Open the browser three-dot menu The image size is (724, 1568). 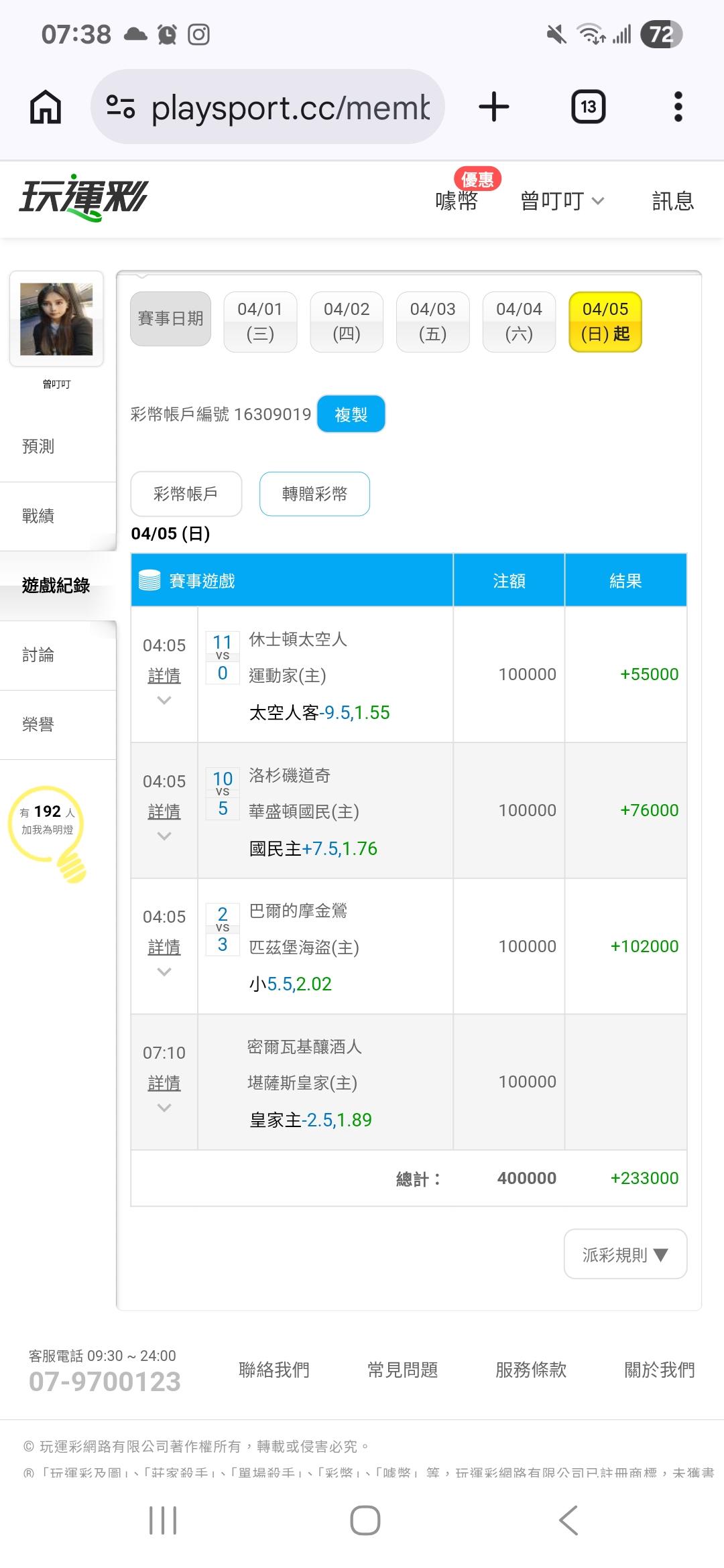[x=678, y=107]
